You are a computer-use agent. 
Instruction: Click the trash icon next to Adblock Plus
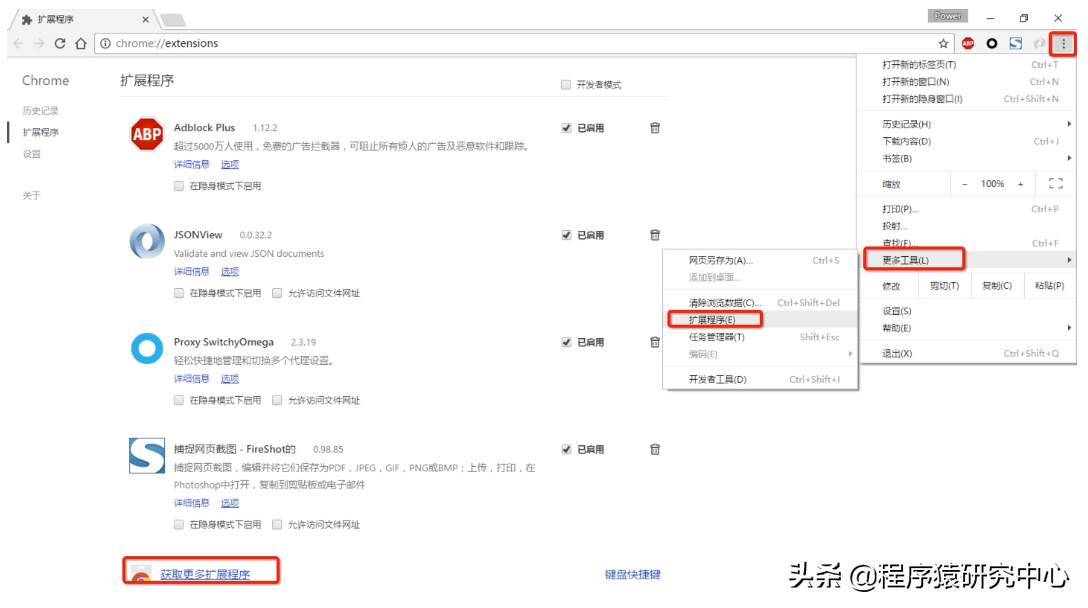tap(655, 127)
